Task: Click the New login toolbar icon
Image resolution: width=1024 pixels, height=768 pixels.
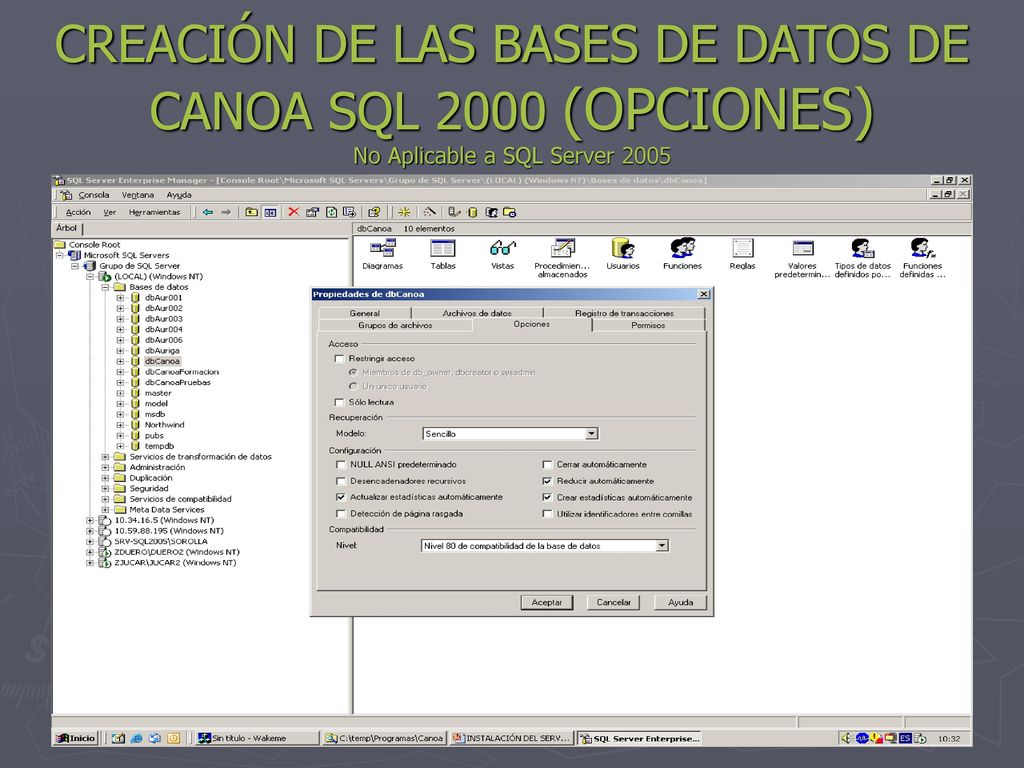Action: pyautogui.click(x=491, y=212)
